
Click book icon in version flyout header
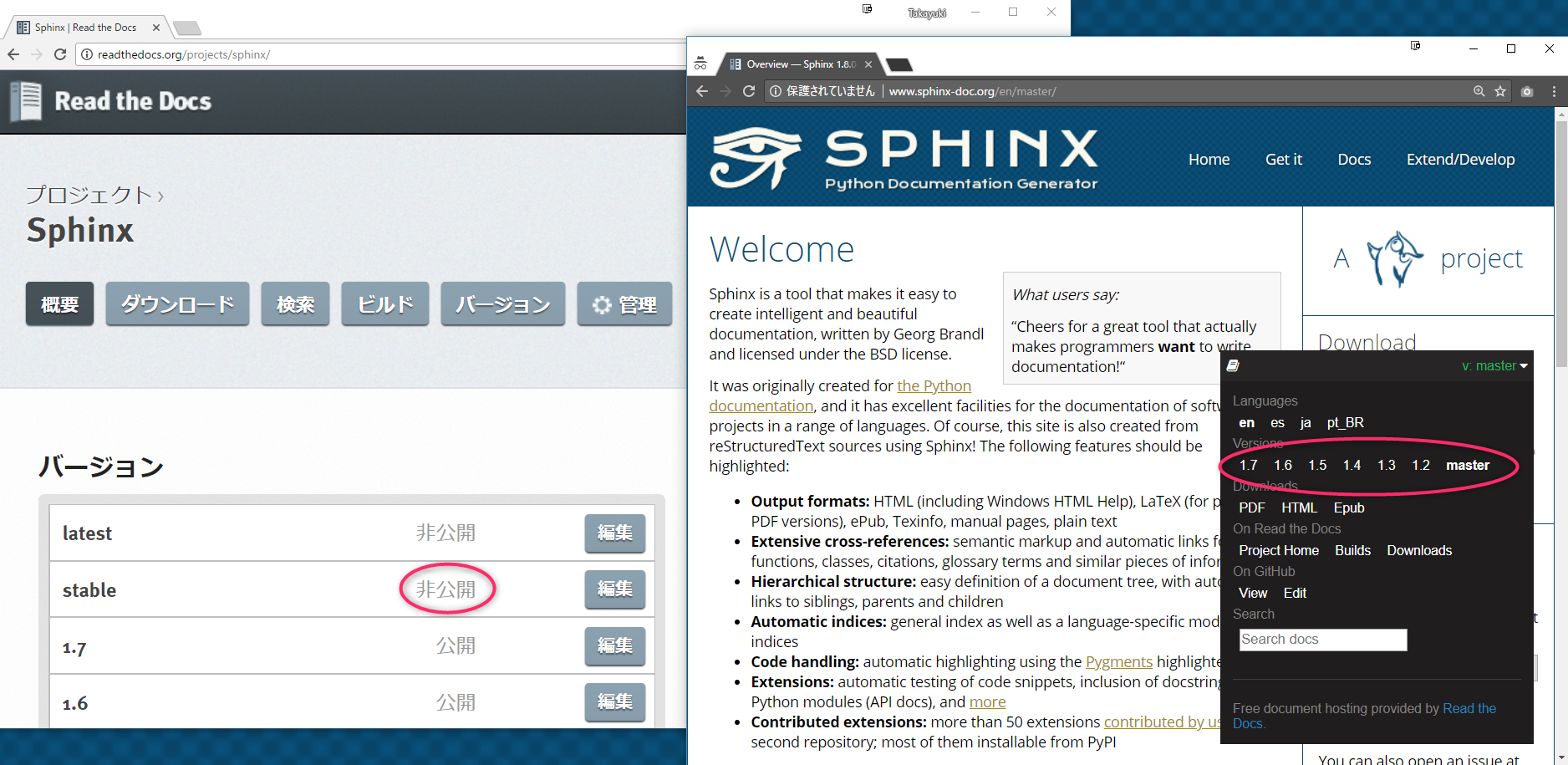[x=1233, y=365]
